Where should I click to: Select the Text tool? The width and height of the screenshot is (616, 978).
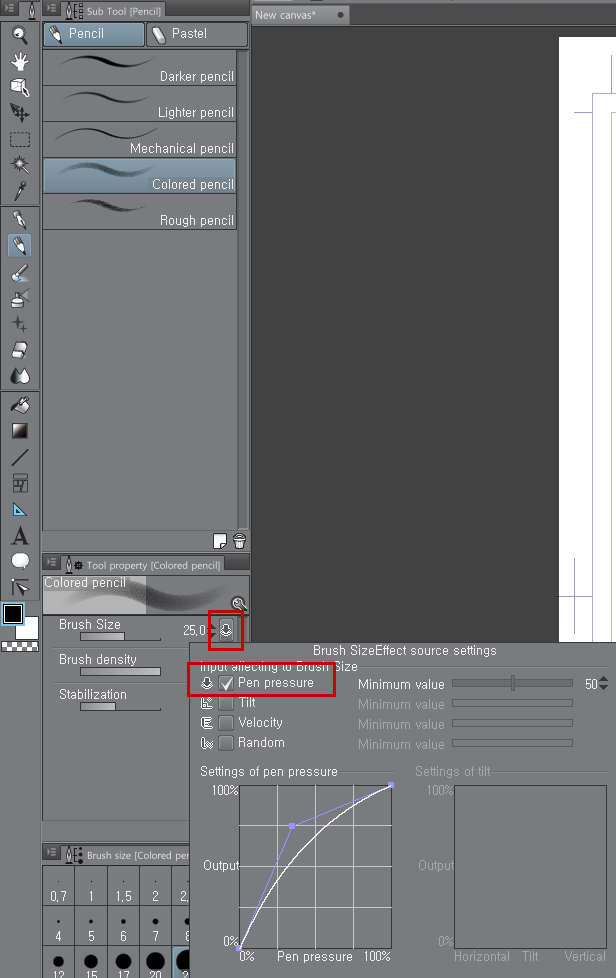tap(19, 536)
